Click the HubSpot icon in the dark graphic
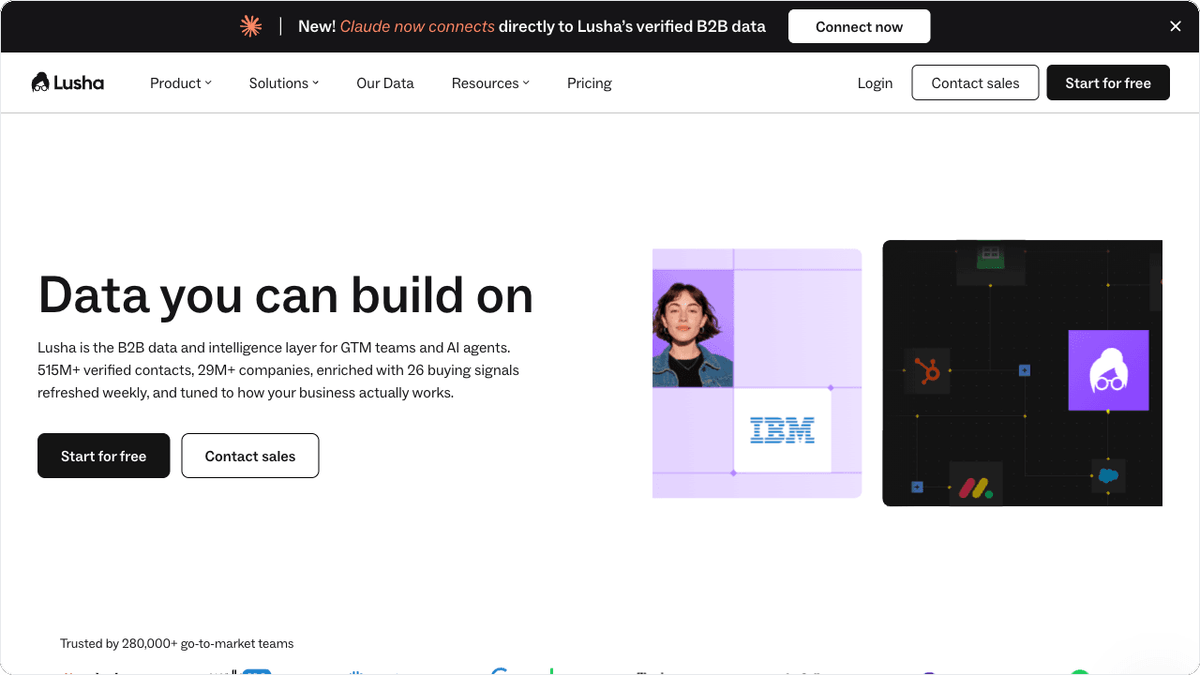 click(x=927, y=371)
